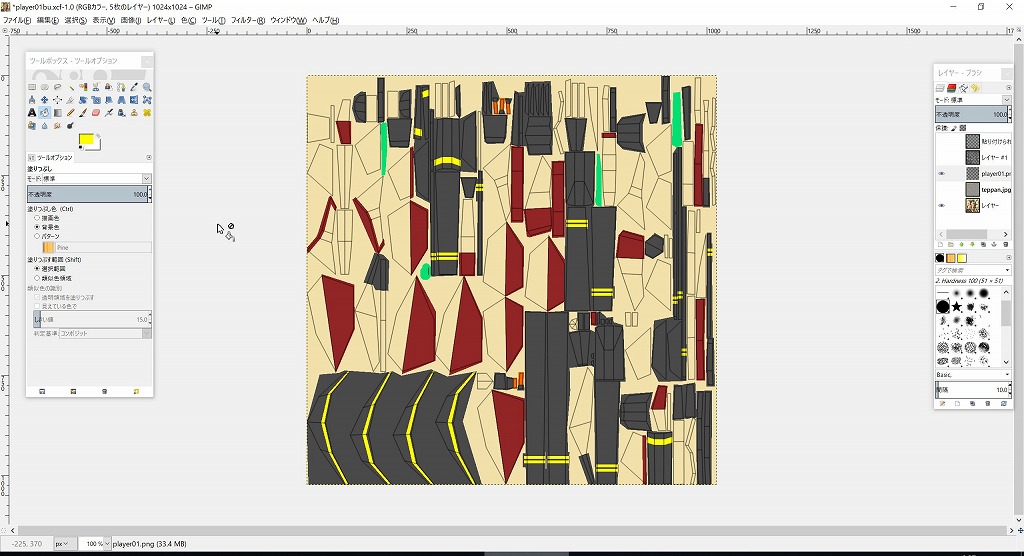Choose the 選択範囲 affected area radio button
The height and width of the screenshot is (556, 1024).
[x=37, y=269]
